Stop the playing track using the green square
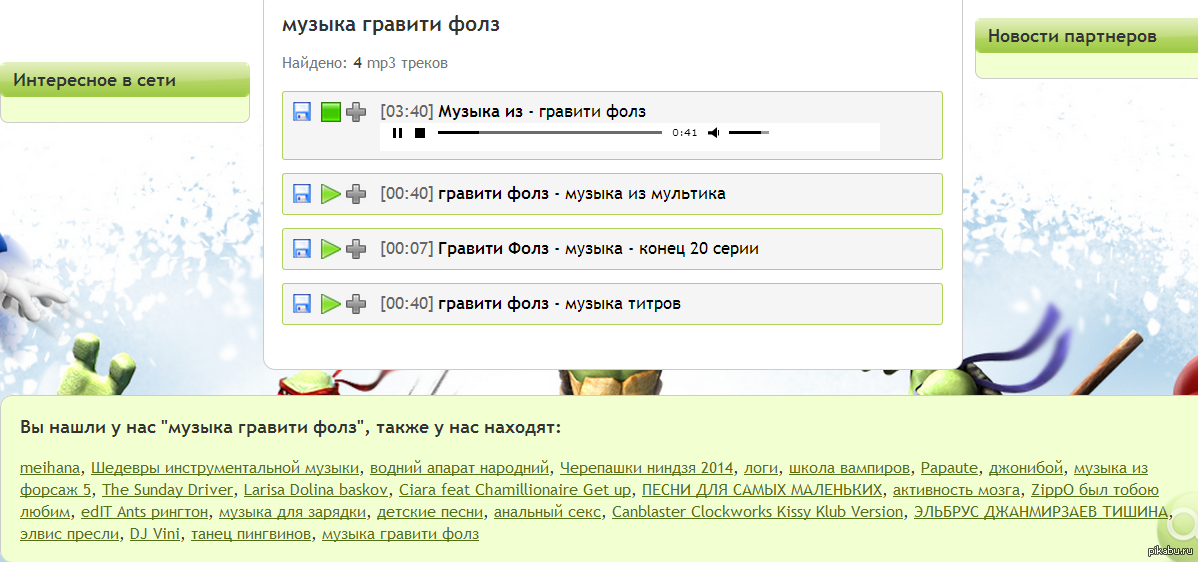Viewport: 1198px width, 562px height. click(331, 112)
